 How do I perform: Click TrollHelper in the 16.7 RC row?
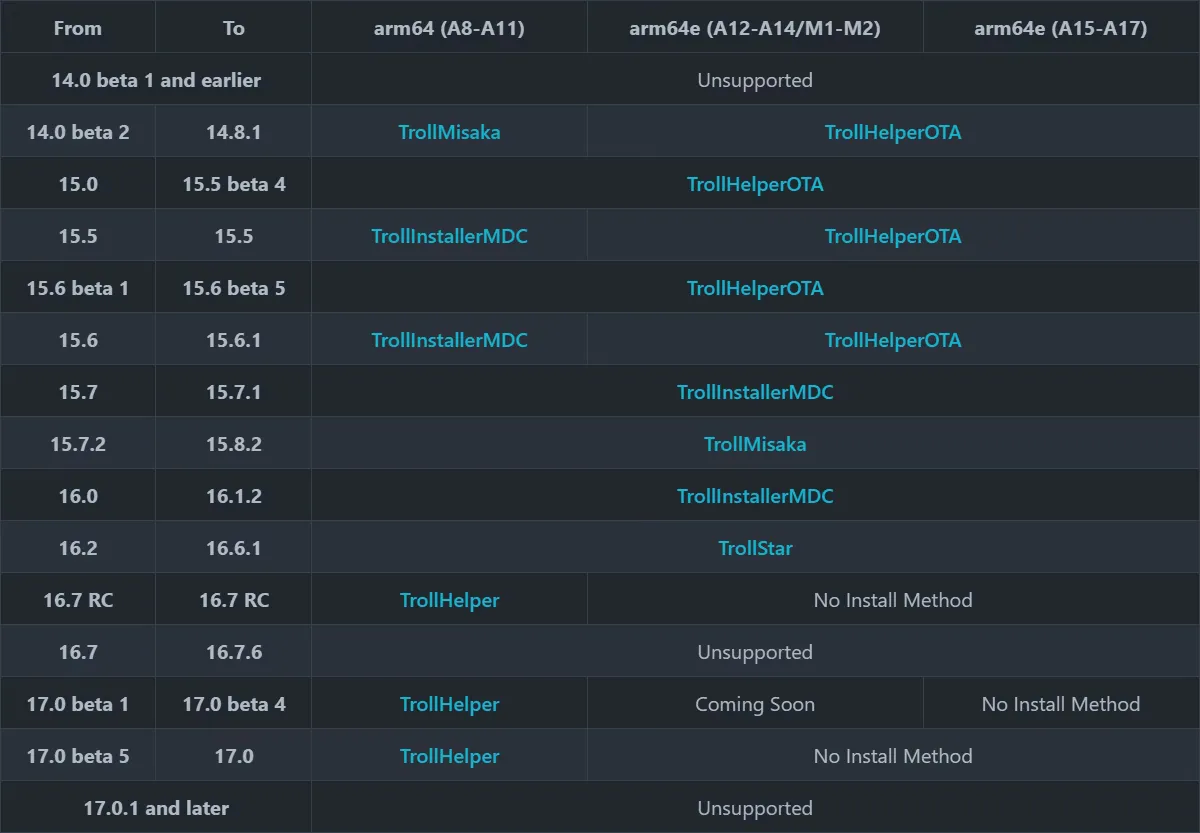pos(449,600)
